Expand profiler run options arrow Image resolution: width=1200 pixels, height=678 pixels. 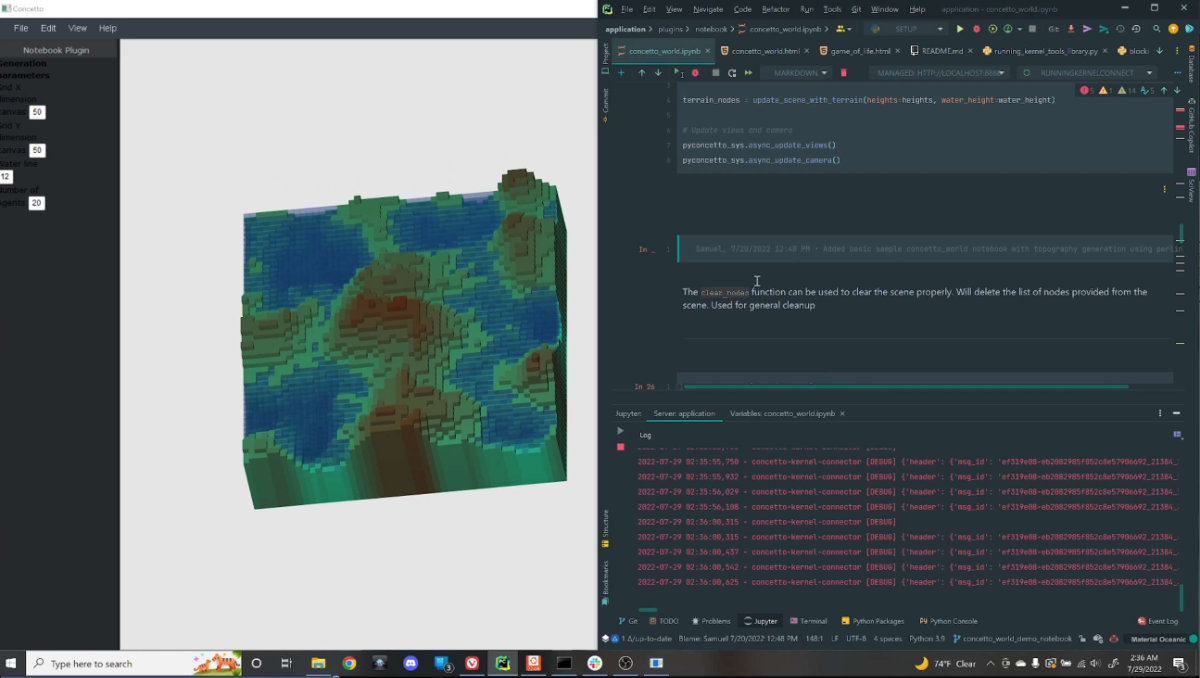click(x=1019, y=29)
